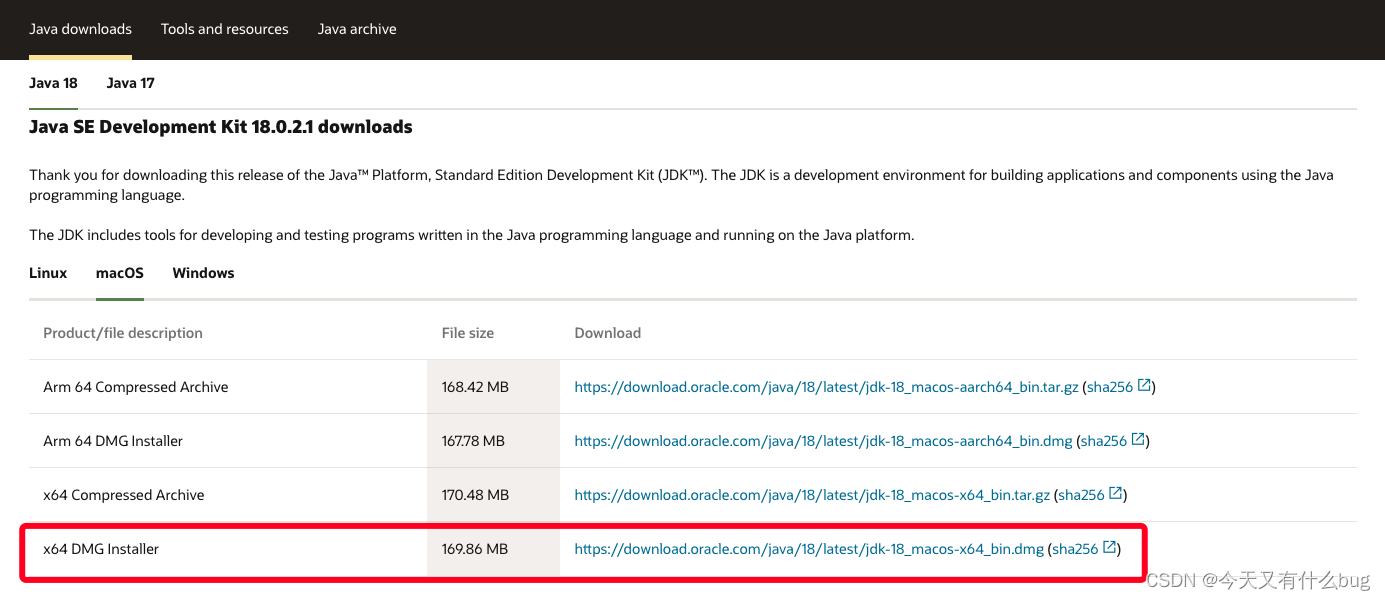Click external-link icon beside Arm 64 Compressed Archive sha256

(1145, 386)
